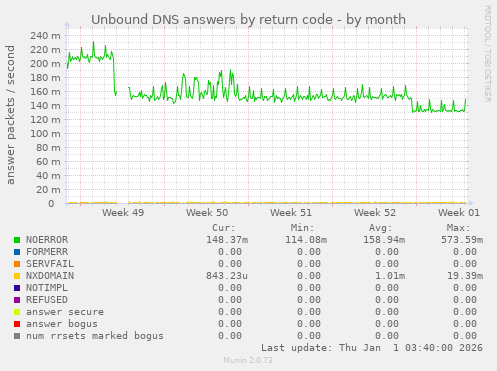This screenshot has height=371, width=497.
Task: Click the 'Cur:' column header
Action: point(224,228)
